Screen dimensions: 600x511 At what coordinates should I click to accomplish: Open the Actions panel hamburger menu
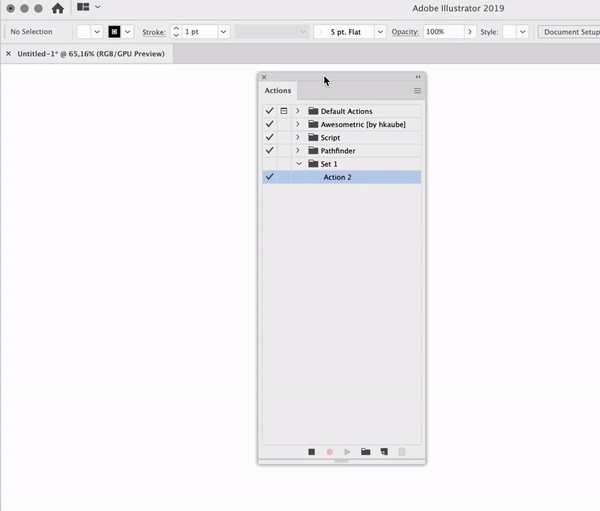pyautogui.click(x=417, y=91)
